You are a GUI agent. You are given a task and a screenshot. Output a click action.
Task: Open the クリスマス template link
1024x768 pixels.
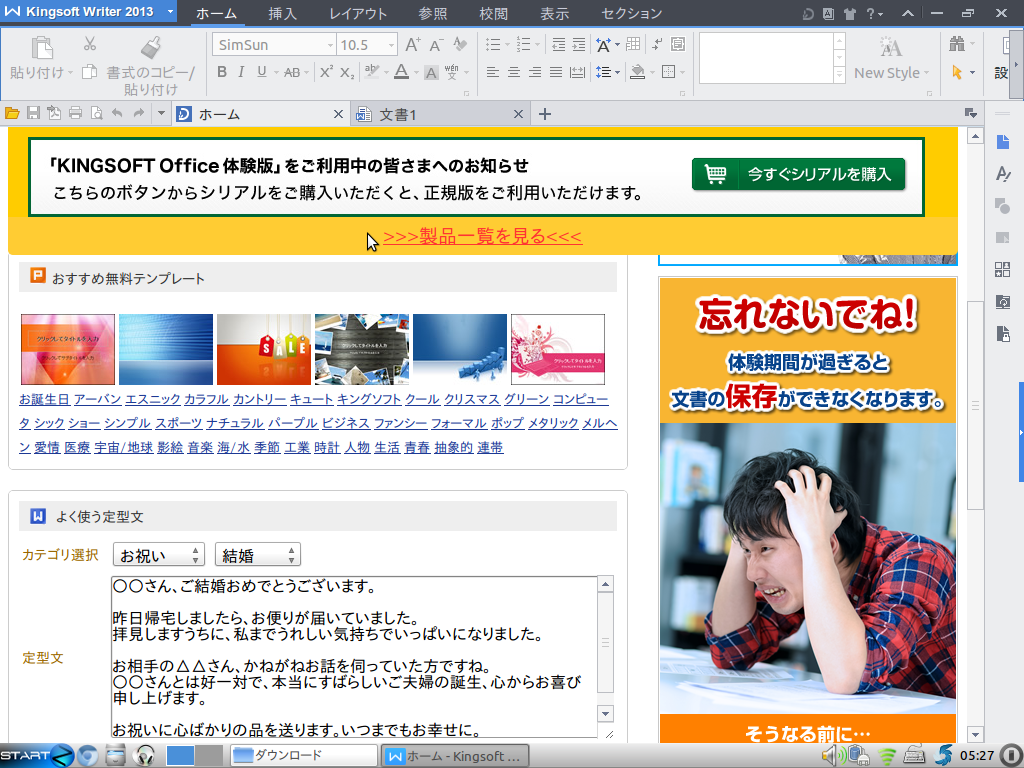tap(472, 399)
